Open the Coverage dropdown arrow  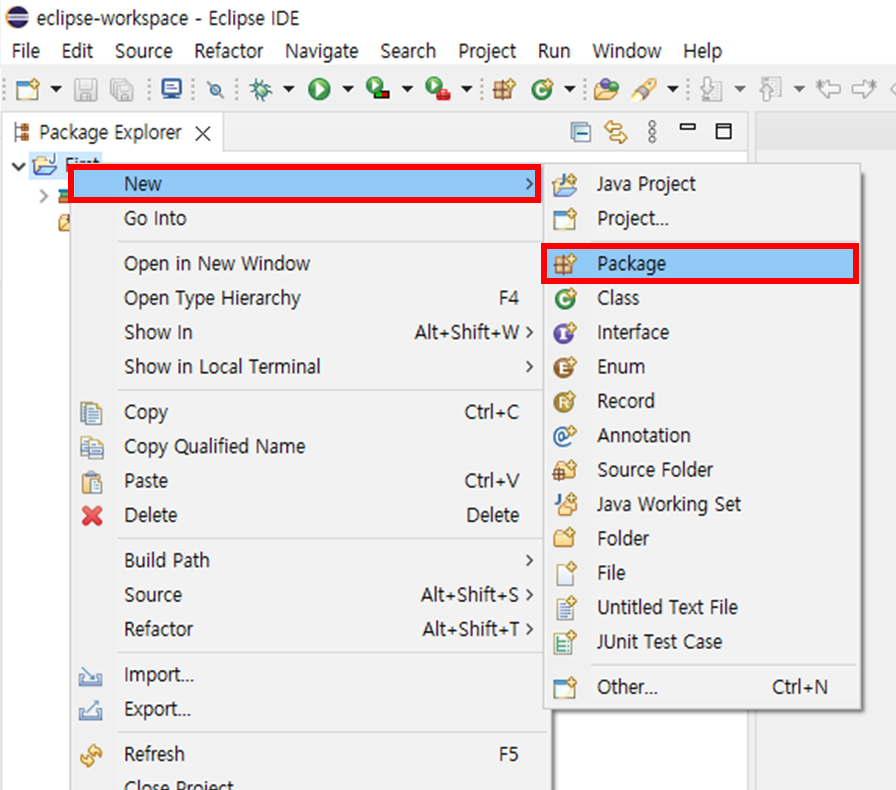tap(407, 89)
